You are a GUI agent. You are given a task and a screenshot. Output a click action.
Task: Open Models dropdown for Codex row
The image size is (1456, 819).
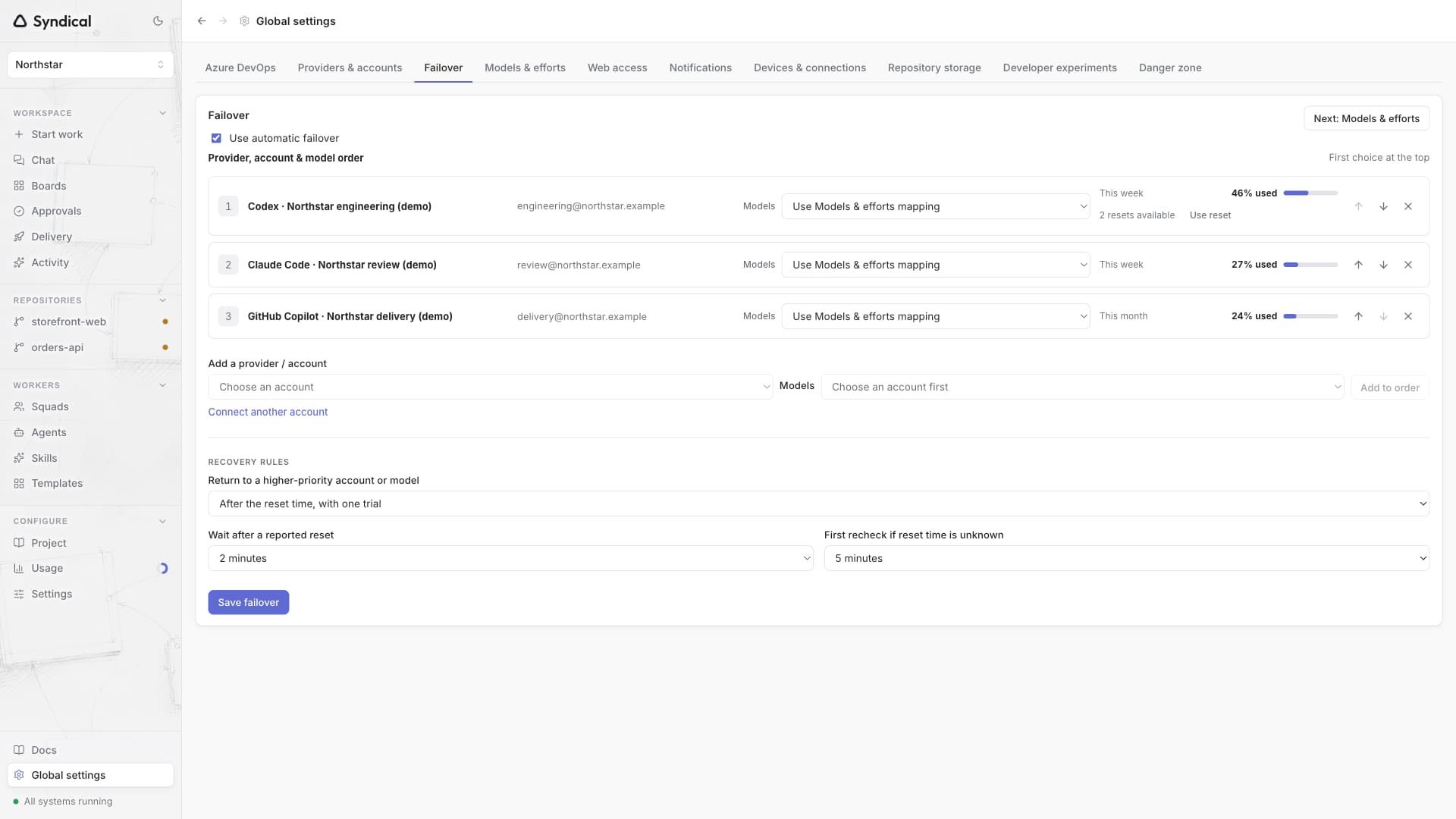(936, 206)
